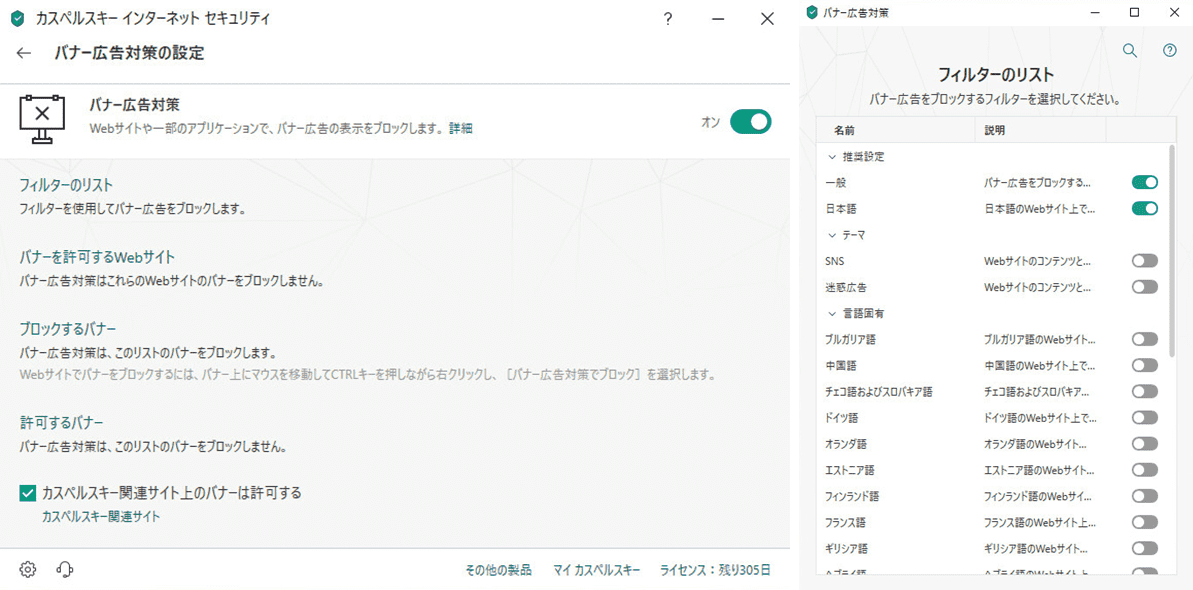Collapse the 推奨設定 group
1193x590 pixels.
(x=831, y=157)
